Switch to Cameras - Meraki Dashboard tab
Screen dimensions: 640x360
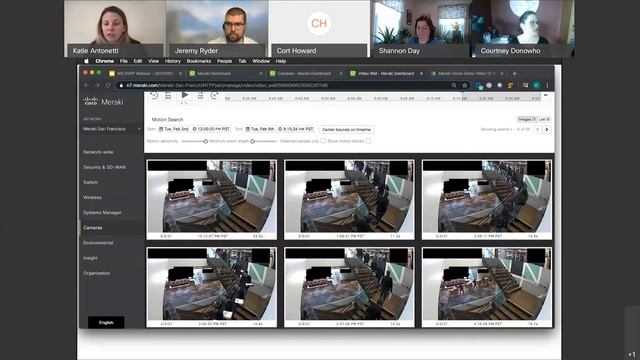(306, 73)
